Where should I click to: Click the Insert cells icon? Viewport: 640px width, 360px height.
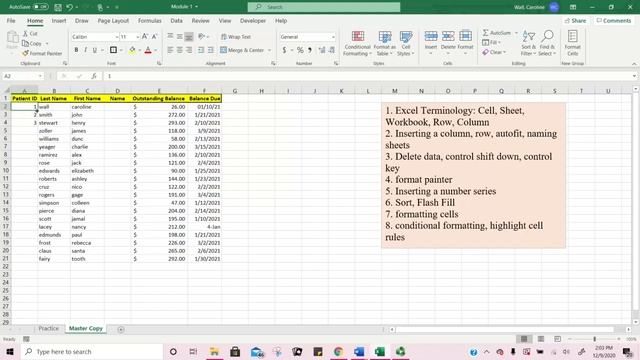pos(431,37)
